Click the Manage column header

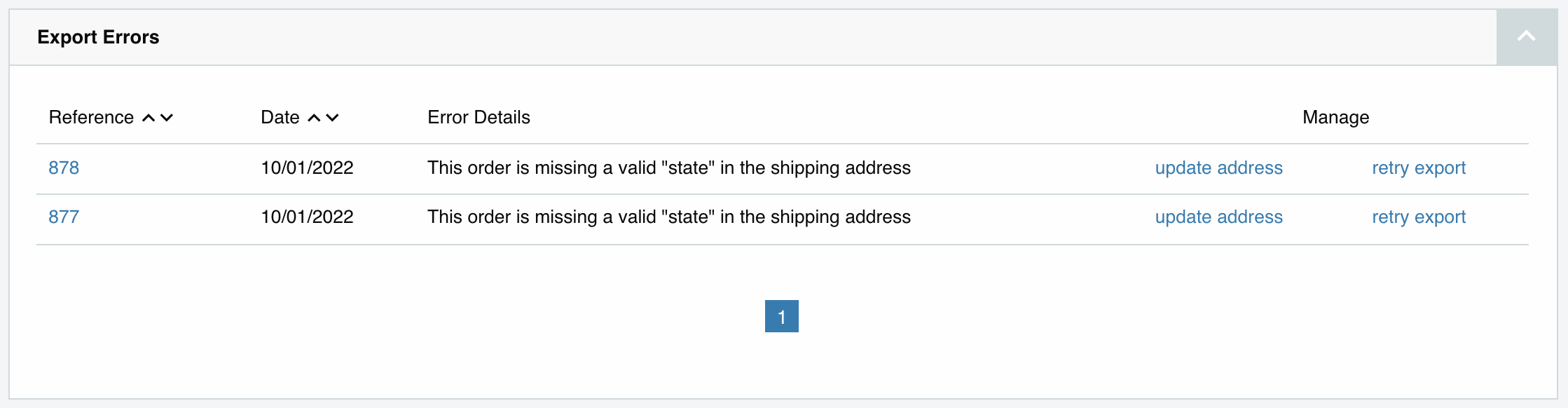click(x=1335, y=118)
